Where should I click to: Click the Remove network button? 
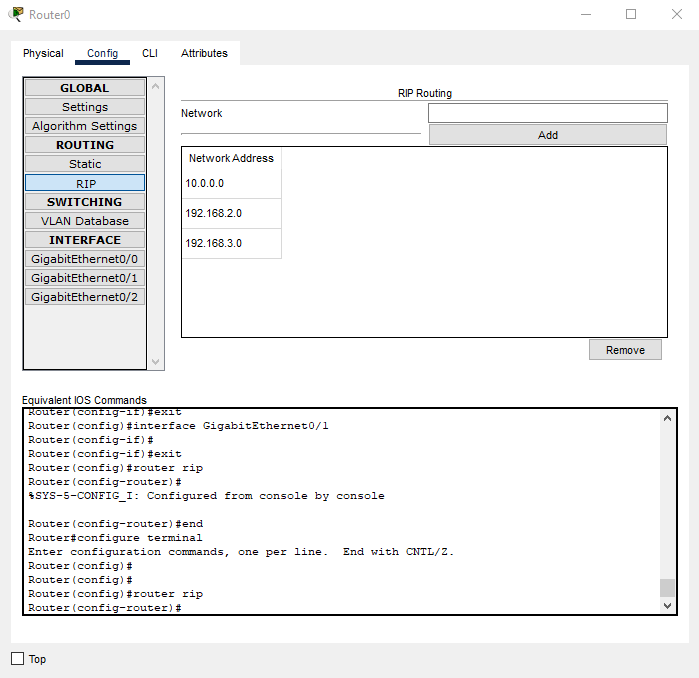(625, 350)
